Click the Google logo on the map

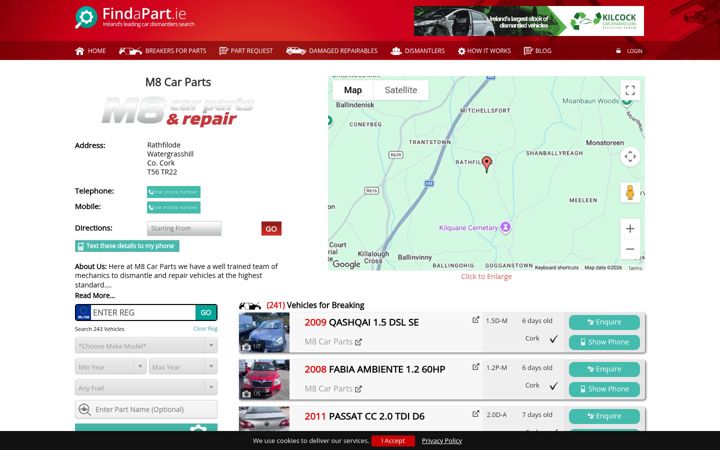[x=346, y=264]
